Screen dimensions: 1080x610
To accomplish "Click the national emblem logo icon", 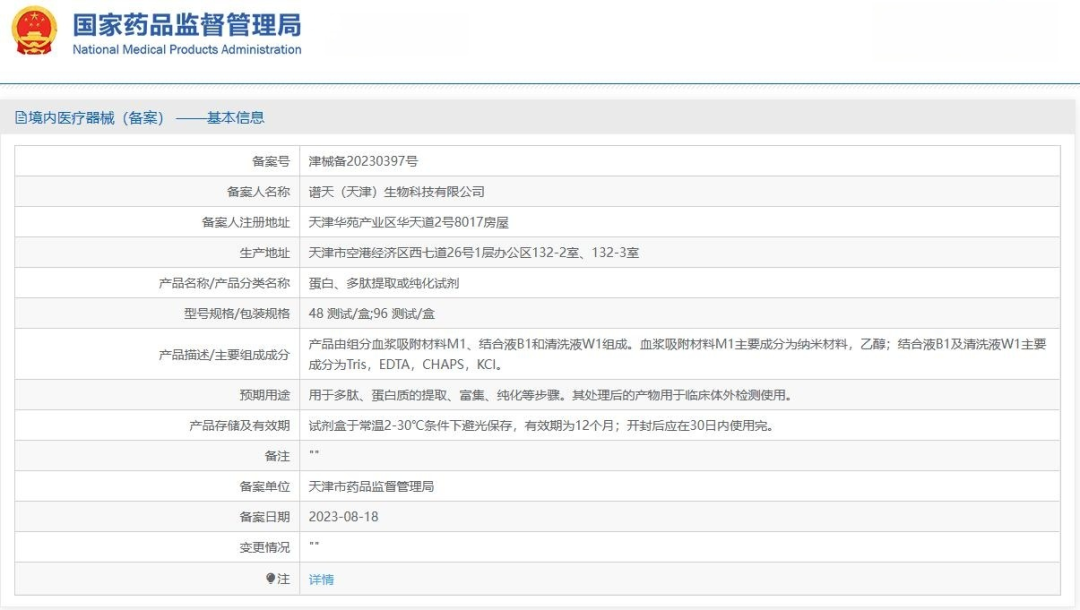I will coord(34,30).
